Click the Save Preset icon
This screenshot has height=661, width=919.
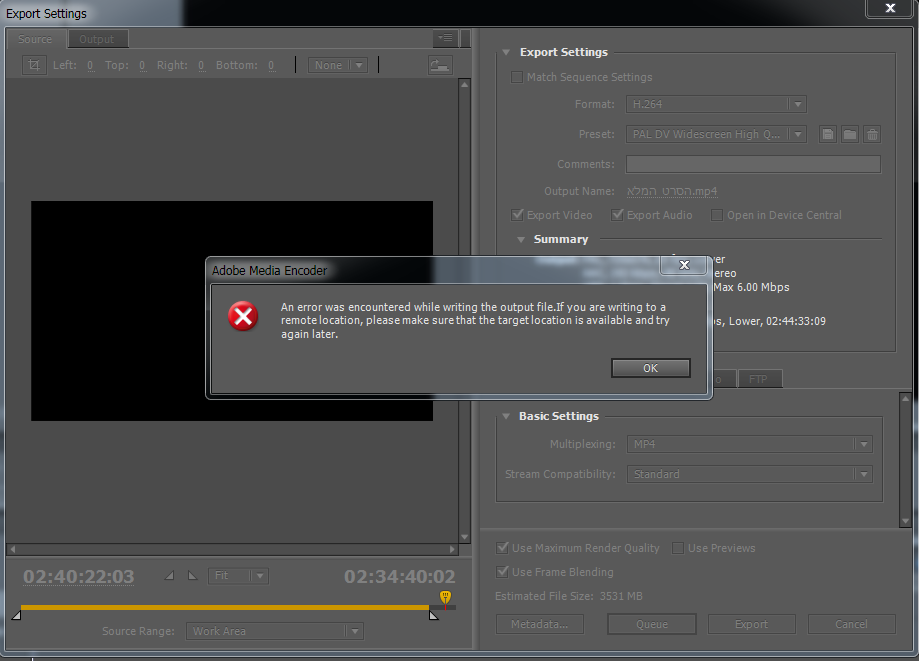pos(828,134)
